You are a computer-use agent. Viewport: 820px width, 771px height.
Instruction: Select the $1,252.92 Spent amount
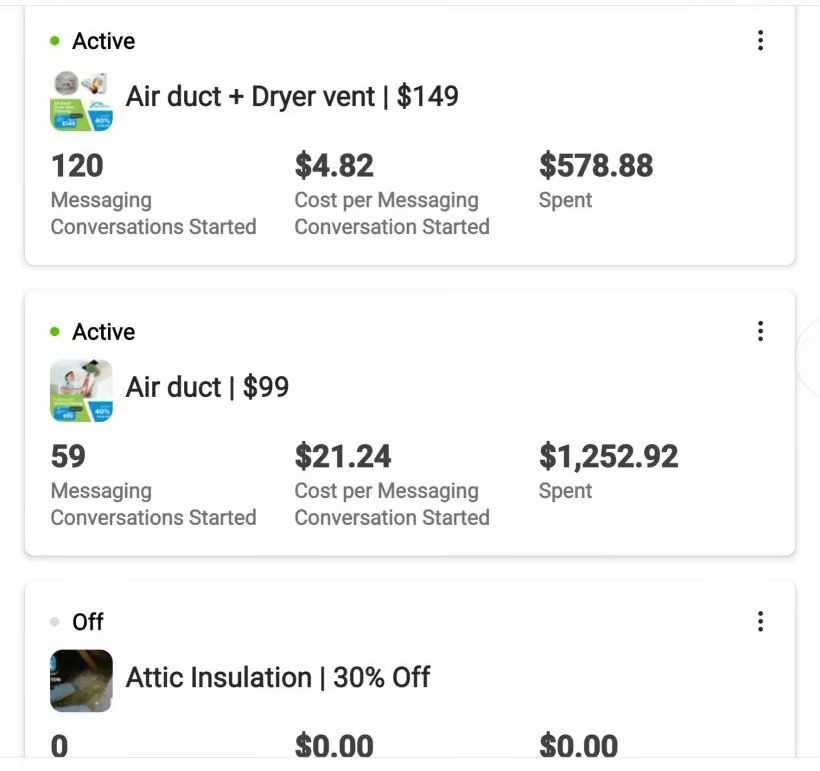[608, 457]
